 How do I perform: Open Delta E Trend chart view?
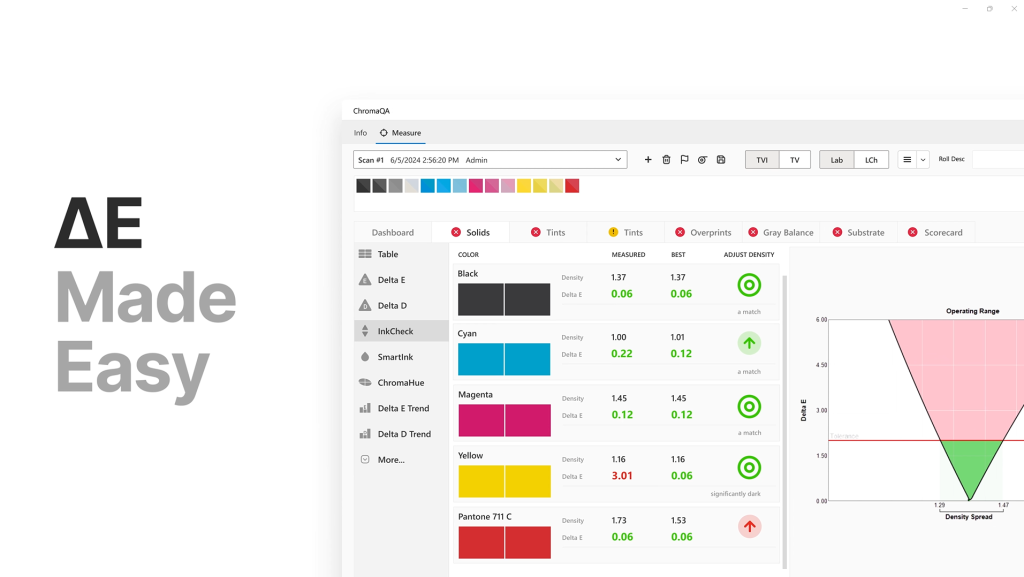tap(402, 408)
